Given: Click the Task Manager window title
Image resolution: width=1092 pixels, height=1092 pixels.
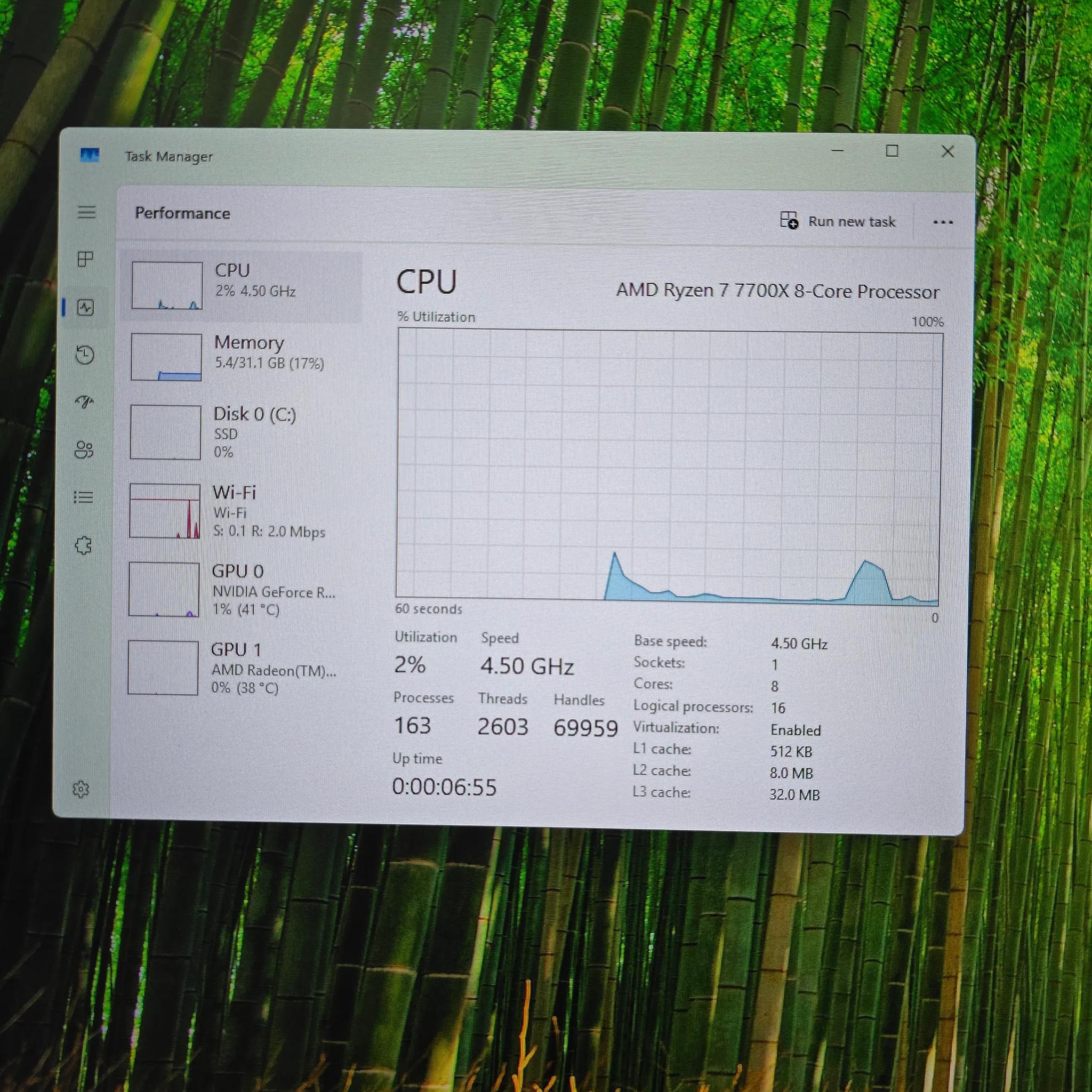Looking at the screenshot, I should pos(168,157).
